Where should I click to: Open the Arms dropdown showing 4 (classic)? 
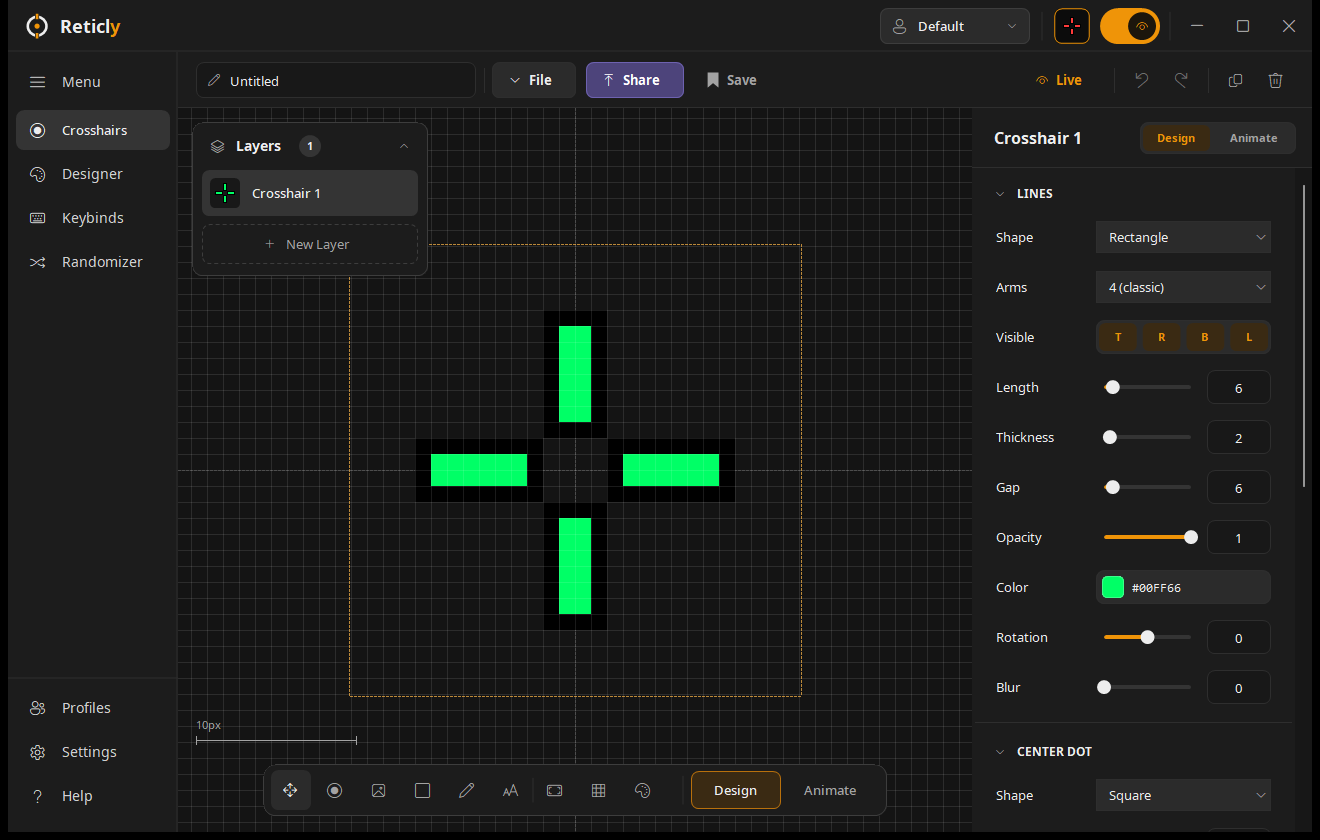click(1183, 287)
